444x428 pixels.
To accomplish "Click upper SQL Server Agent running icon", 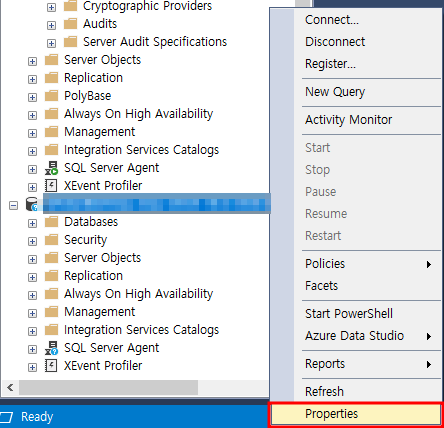I will (x=51, y=168).
